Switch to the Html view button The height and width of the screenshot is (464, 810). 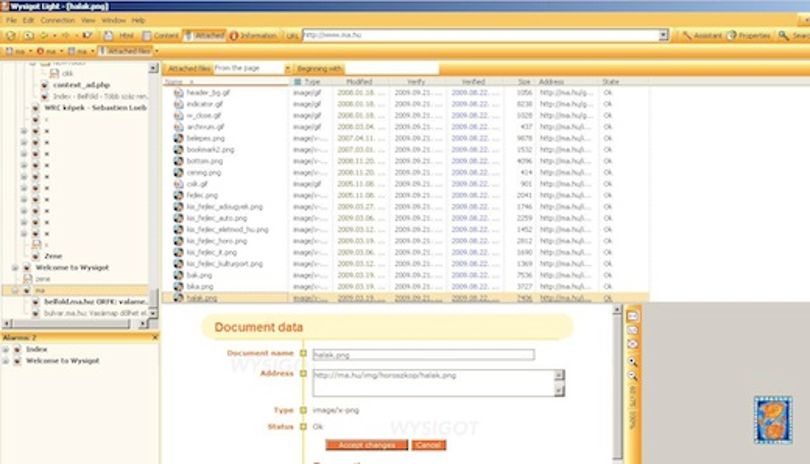(119, 36)
